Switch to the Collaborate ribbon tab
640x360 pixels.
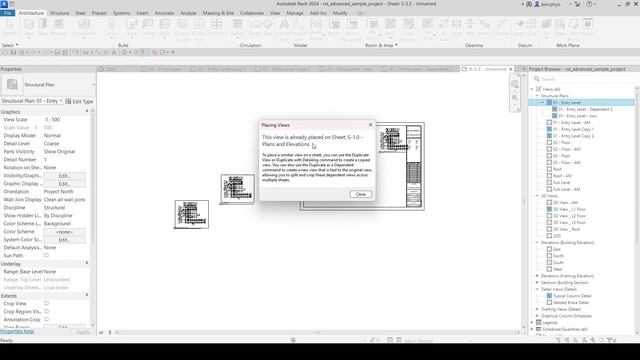(251, 13)
